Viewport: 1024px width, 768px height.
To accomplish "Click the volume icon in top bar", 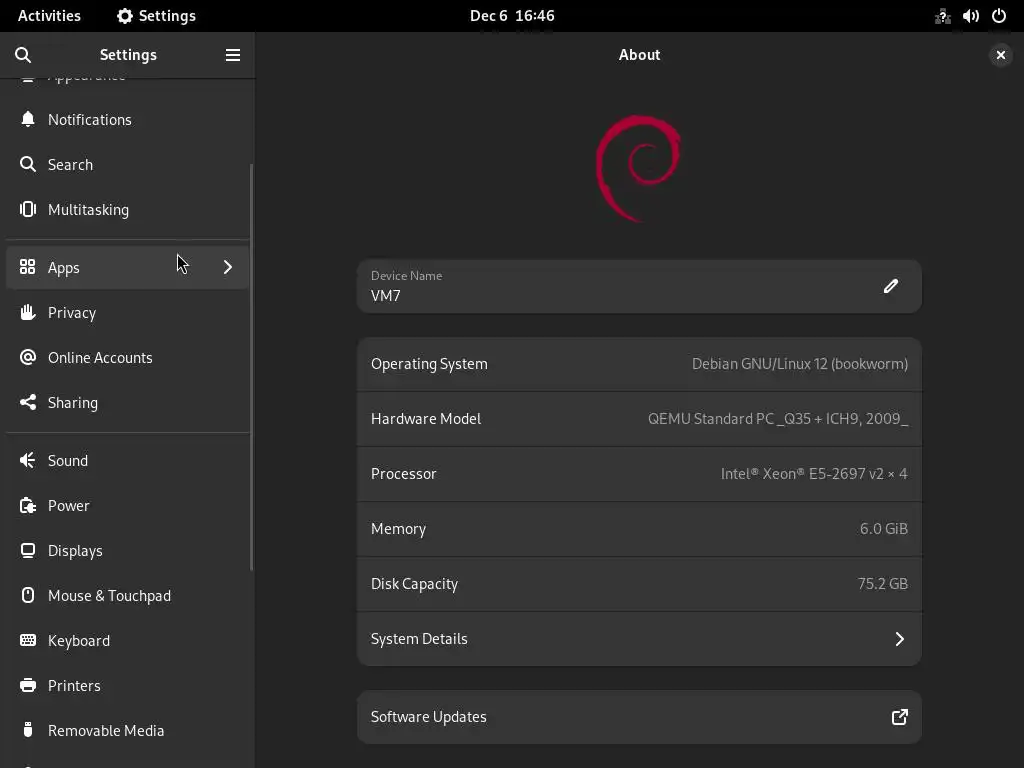I will (x=970, y=16).
